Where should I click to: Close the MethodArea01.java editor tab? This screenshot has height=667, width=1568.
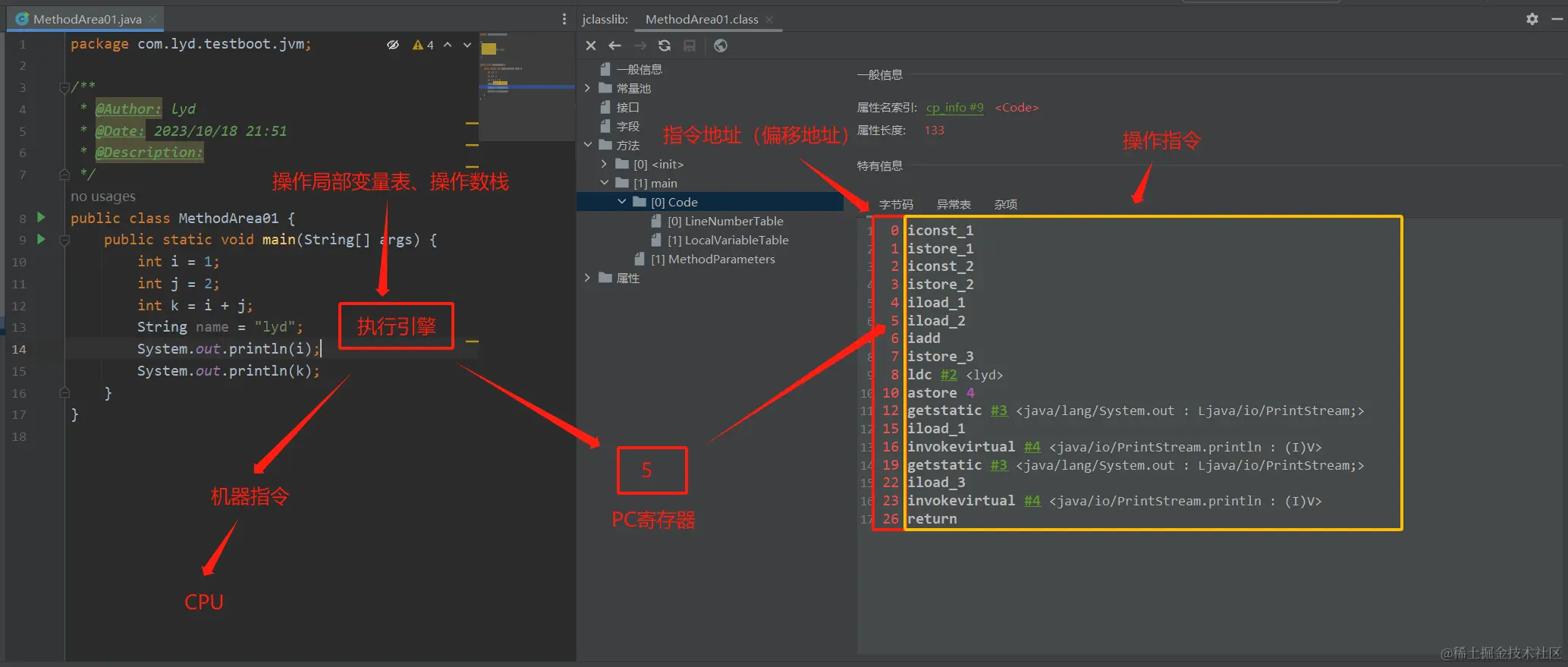point(152,19)
